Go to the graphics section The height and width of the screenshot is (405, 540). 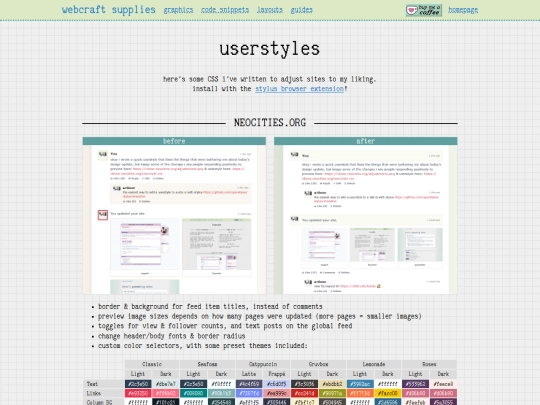pyautogui.click(x=178, y=10)
